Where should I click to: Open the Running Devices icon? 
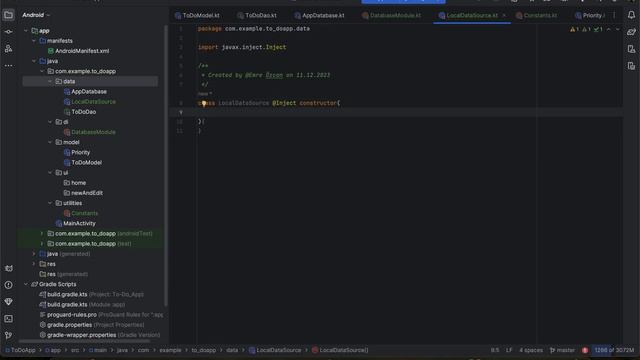pos(631,66)
